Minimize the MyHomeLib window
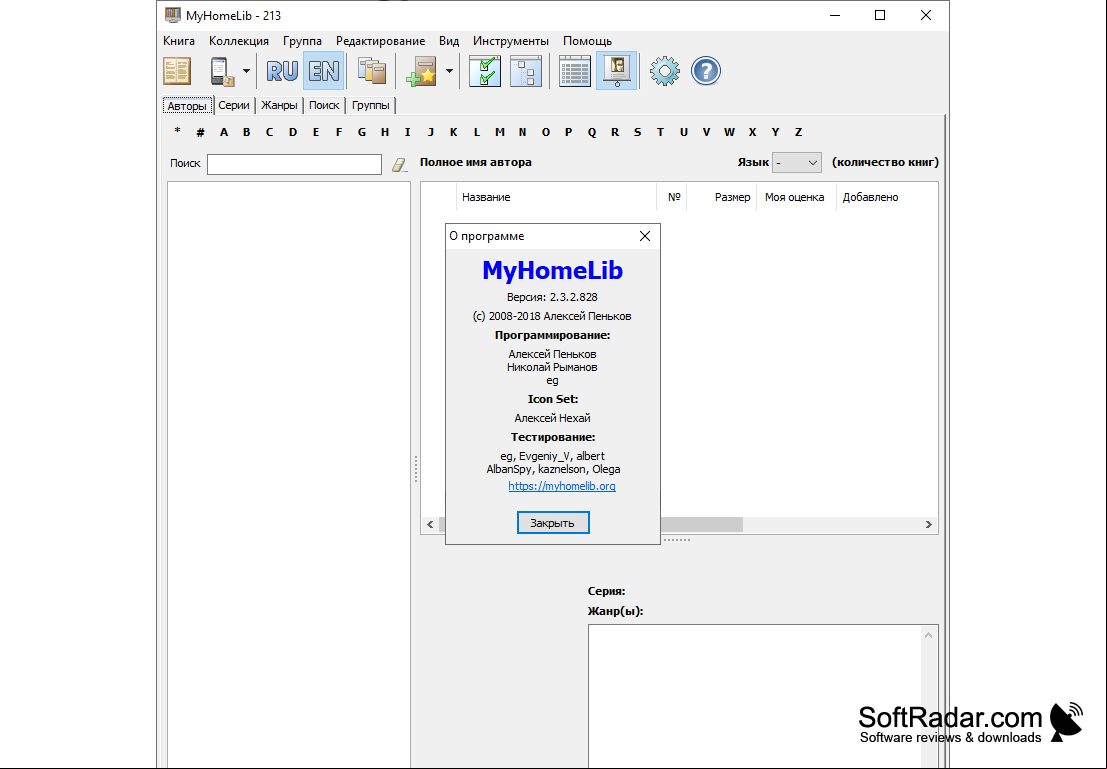Image resolution: width=1107 pixels, height=769 pixels. (834, 16)
